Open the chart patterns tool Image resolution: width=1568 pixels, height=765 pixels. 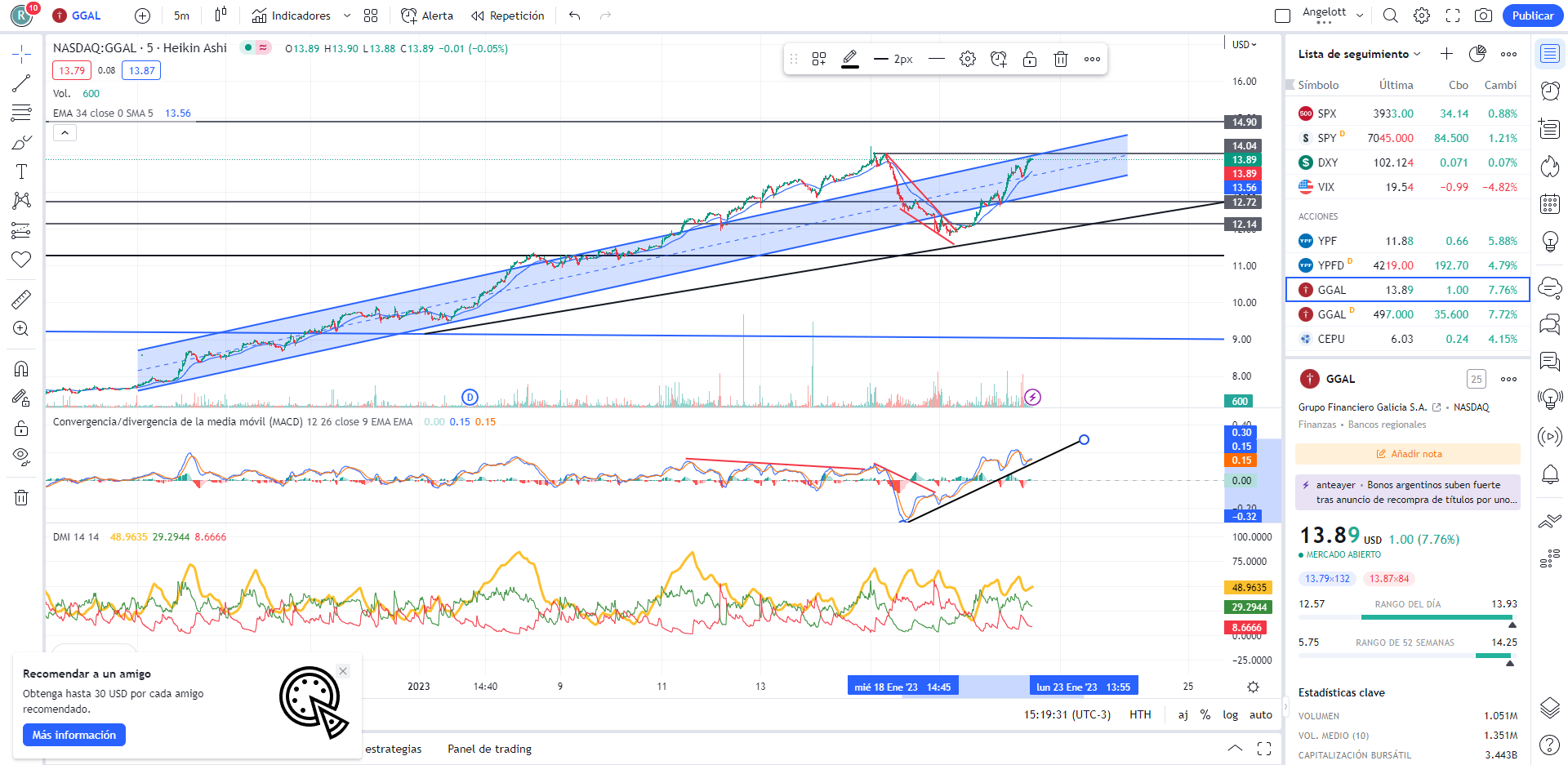(x=21, y=201)
